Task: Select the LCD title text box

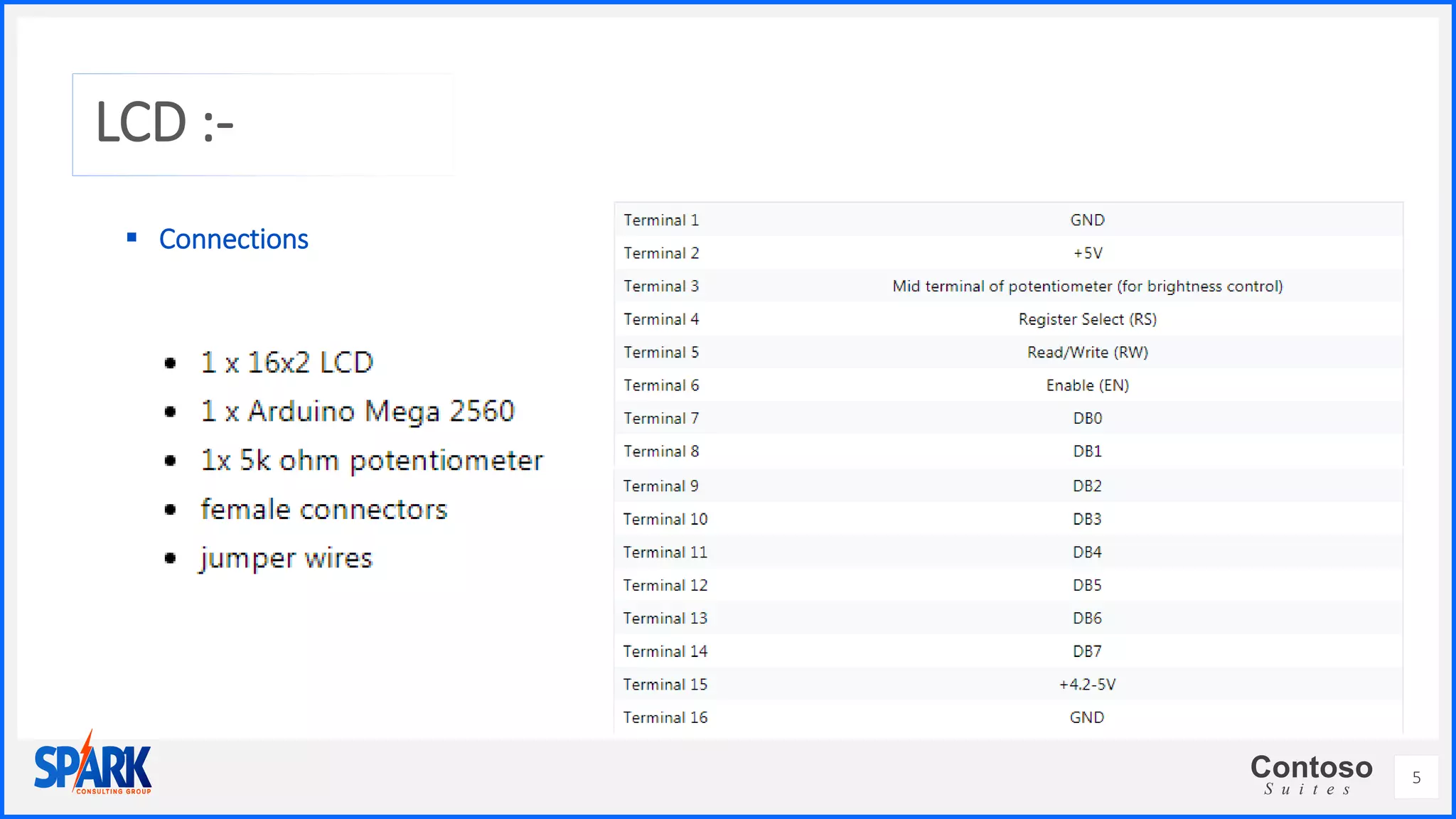Action: click(262, 124)
